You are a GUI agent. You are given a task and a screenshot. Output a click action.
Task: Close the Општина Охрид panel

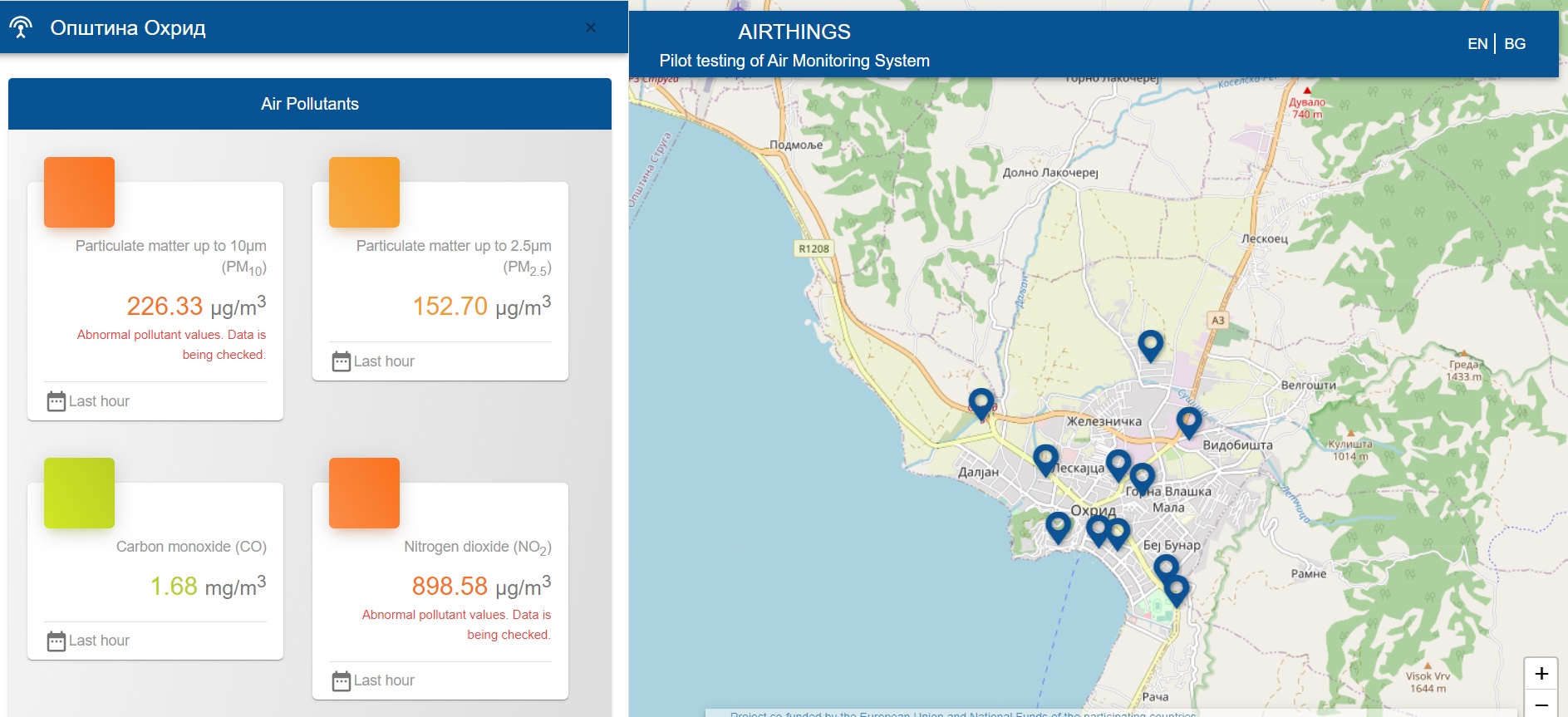tap(591, 27)
